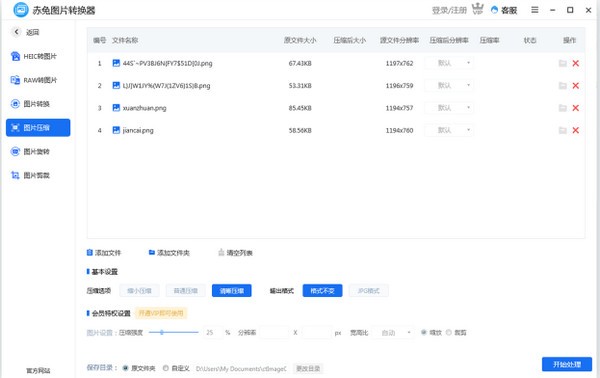This screenshot has height=378, width=600.
Task: Open 官方网站 link in the sidebar
Action: pos(38,370)
